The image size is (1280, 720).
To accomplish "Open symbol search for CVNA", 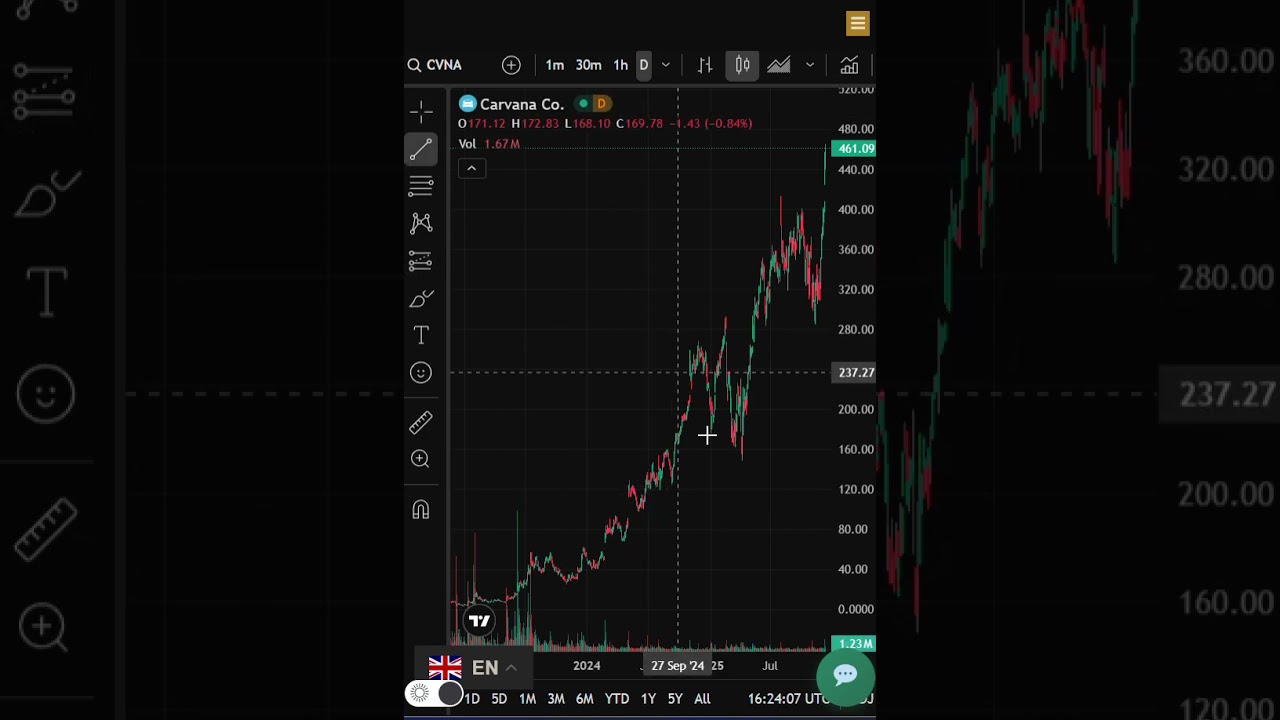I will tap(434, 65).
